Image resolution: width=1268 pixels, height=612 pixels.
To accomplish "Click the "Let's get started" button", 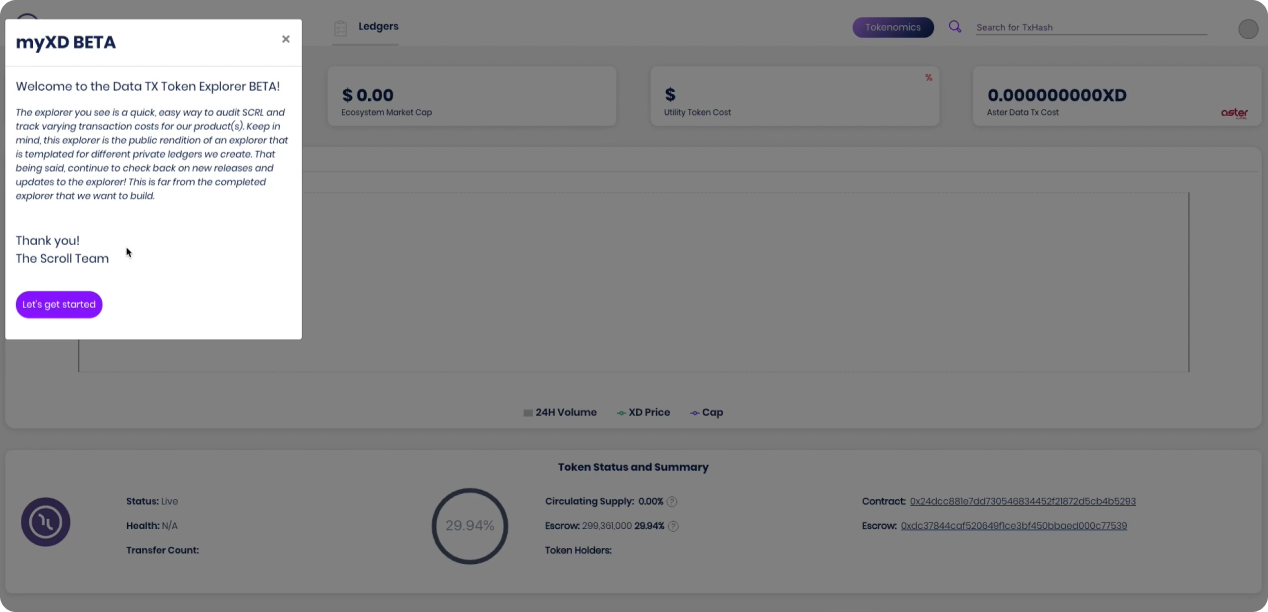I will tap(59, 304).
